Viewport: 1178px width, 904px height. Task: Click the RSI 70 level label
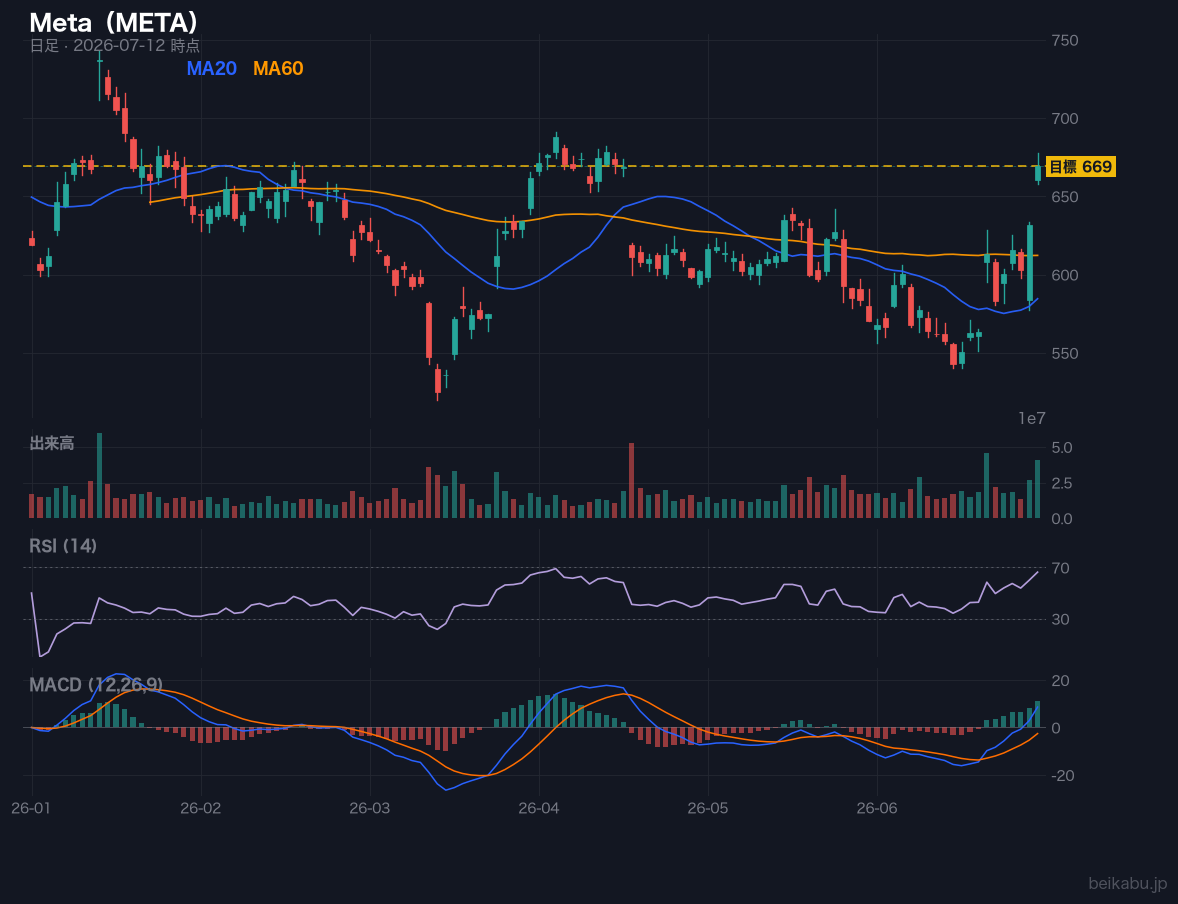(x=1060, y=568)
